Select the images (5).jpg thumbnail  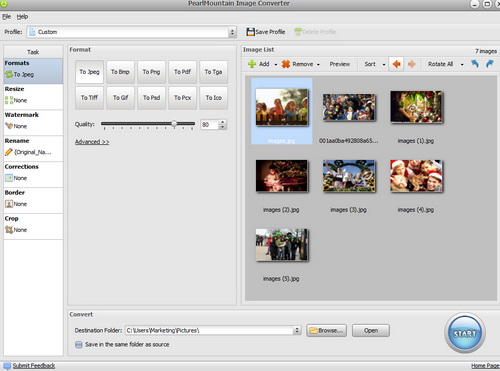coord(282,244)
